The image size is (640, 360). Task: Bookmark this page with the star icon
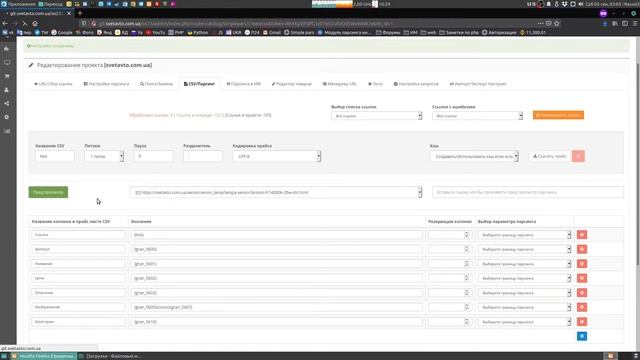point(557,23)
